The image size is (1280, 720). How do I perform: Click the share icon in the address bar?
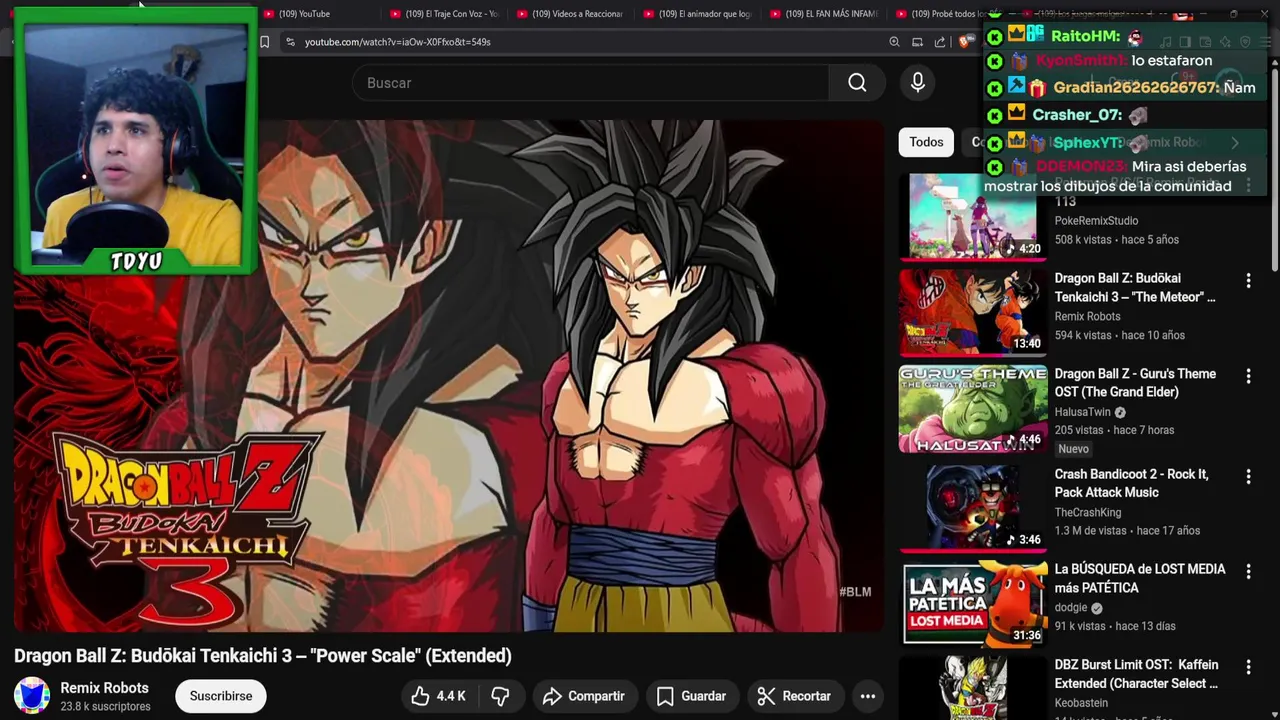click(940, 42)
